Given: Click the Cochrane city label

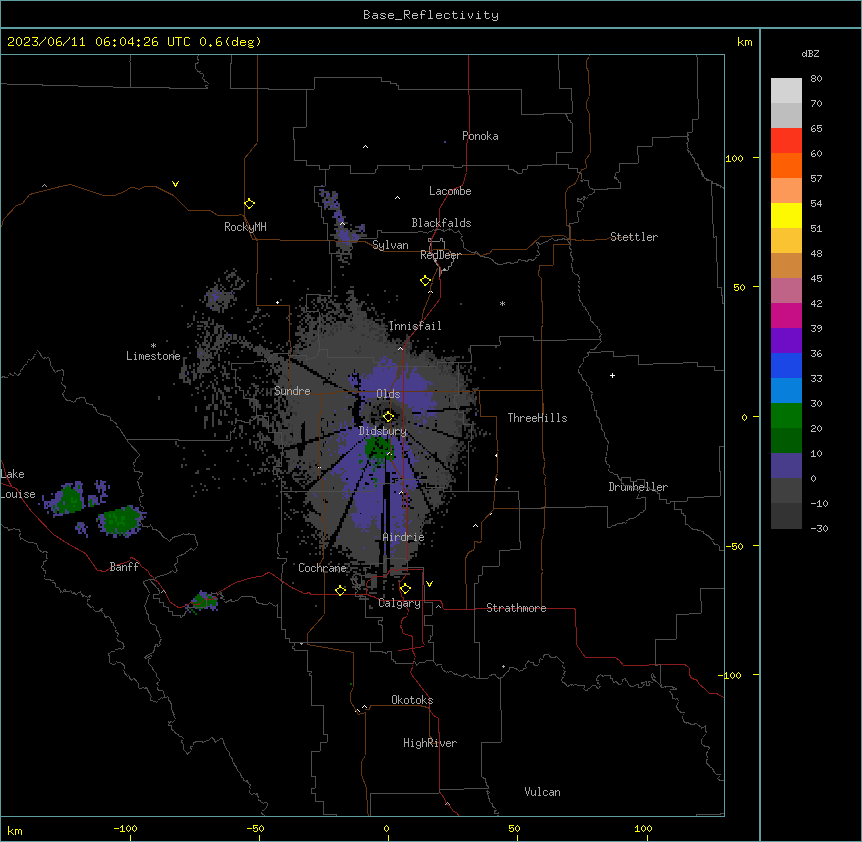Looking at the screenshot, I should [x=322, y=568].
